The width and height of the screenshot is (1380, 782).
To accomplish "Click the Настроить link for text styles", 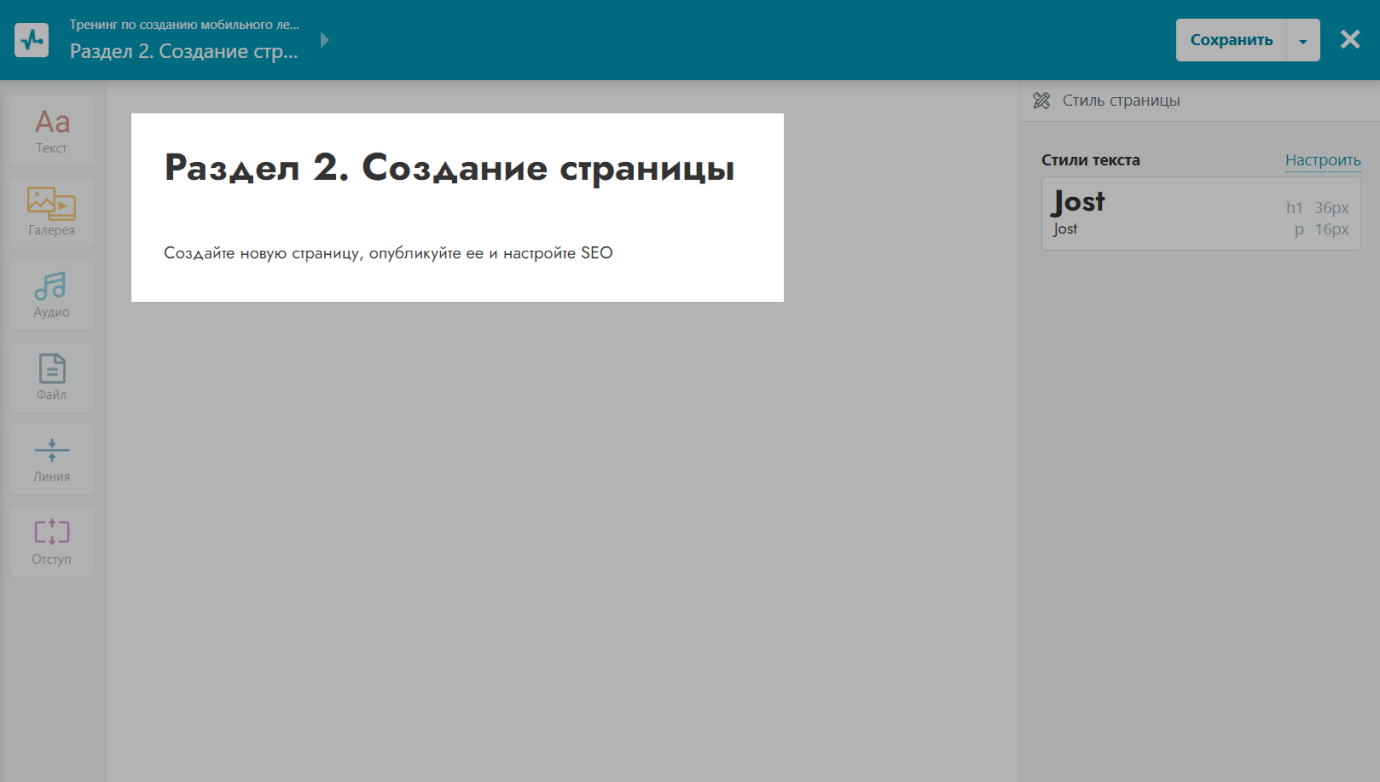I will click(x=1322, y=160).
